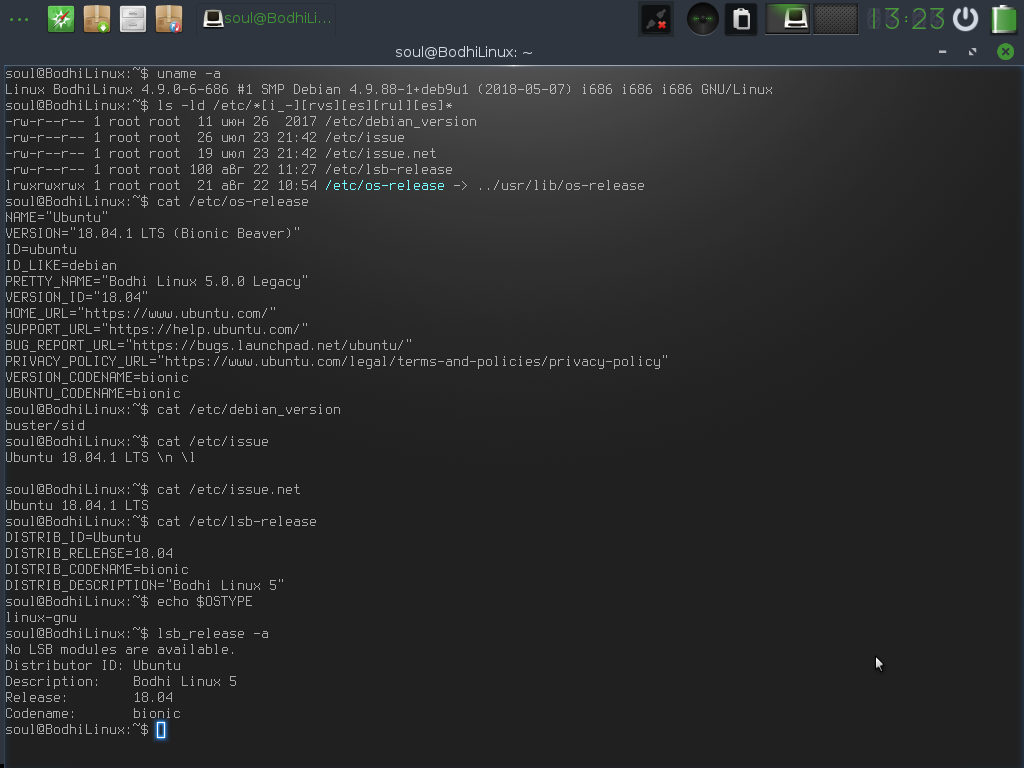Screen dimensions: 1024x768
Task: Launch the web browser compass icon
Action: pos(61,19)
